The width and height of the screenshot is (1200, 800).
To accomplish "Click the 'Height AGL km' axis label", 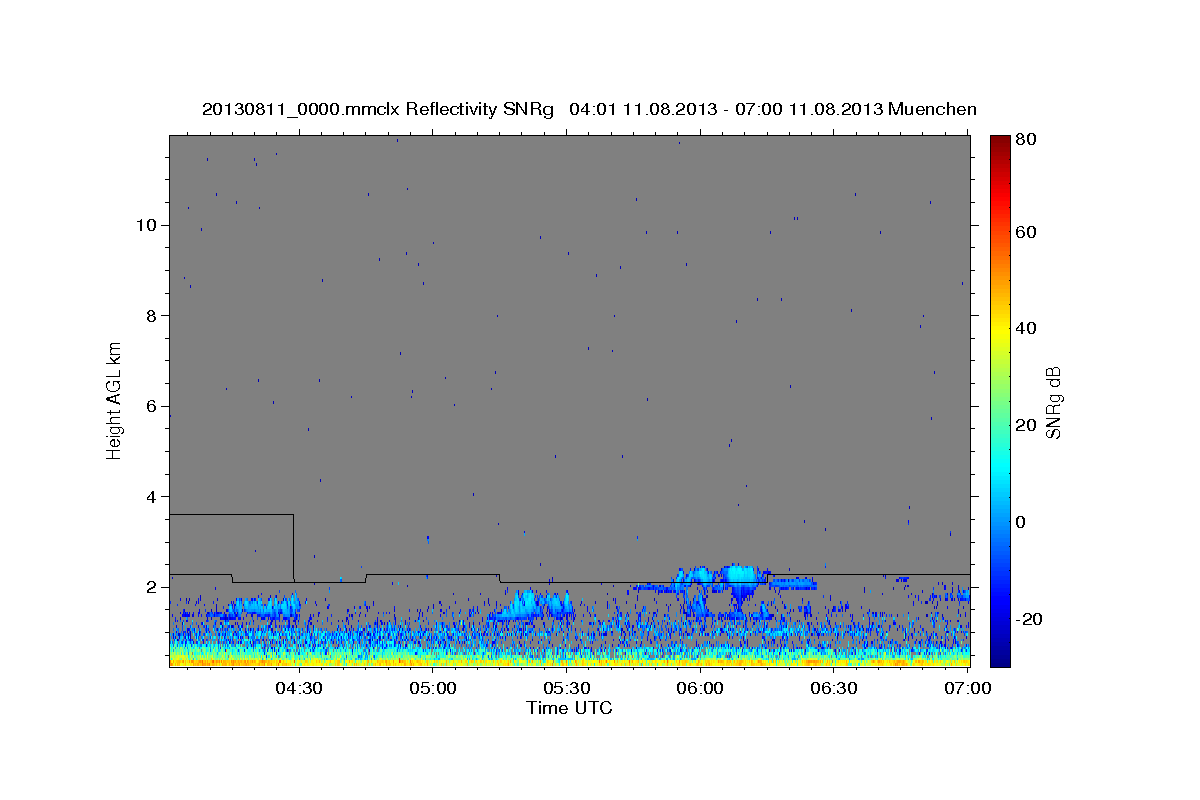I will pyautogui.click(x=114, y=400).
